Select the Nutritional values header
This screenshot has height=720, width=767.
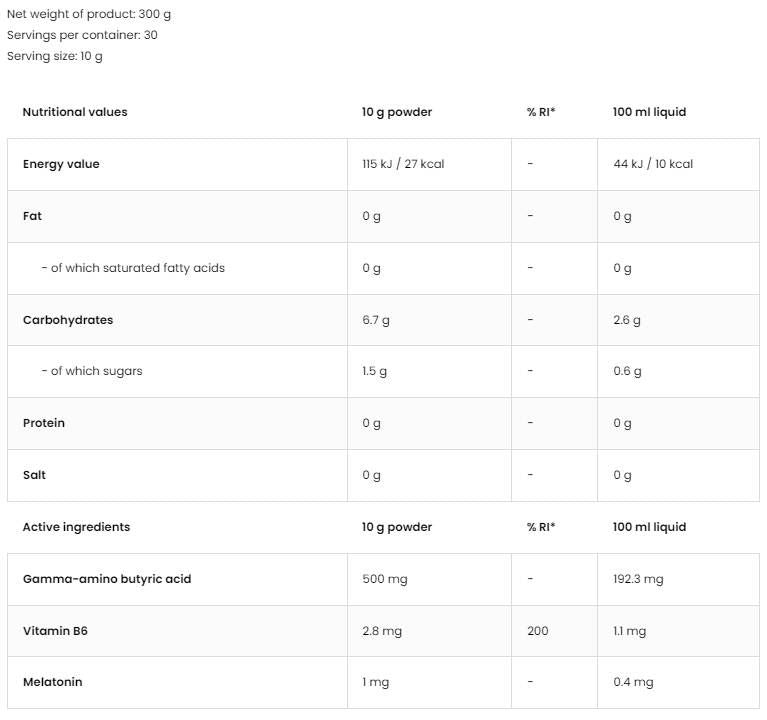pos(75,112)
